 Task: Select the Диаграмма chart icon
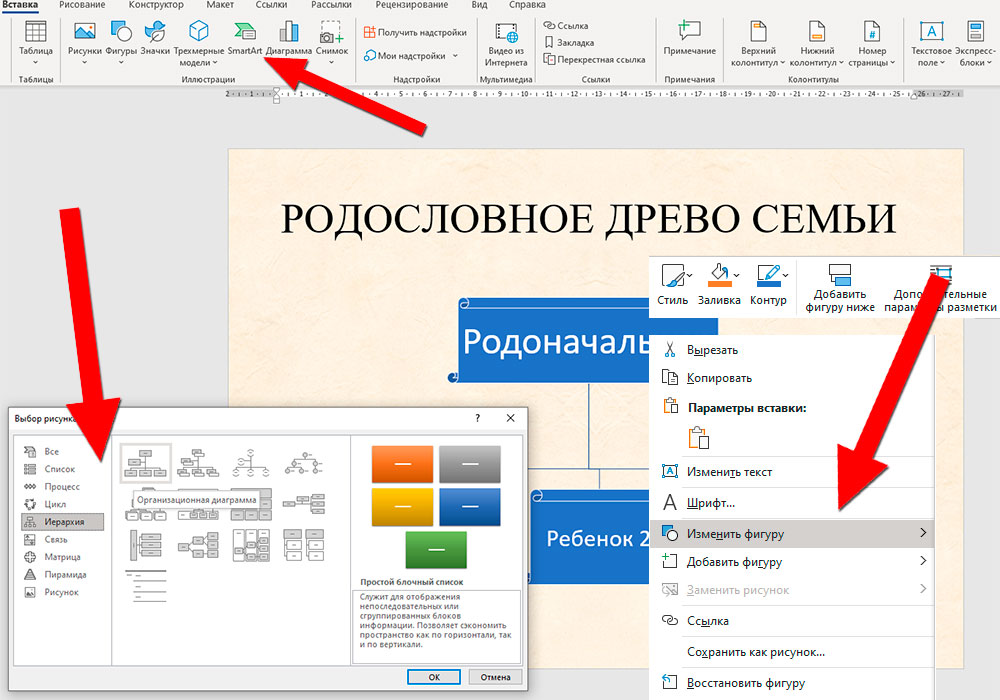tap(289, 37)
